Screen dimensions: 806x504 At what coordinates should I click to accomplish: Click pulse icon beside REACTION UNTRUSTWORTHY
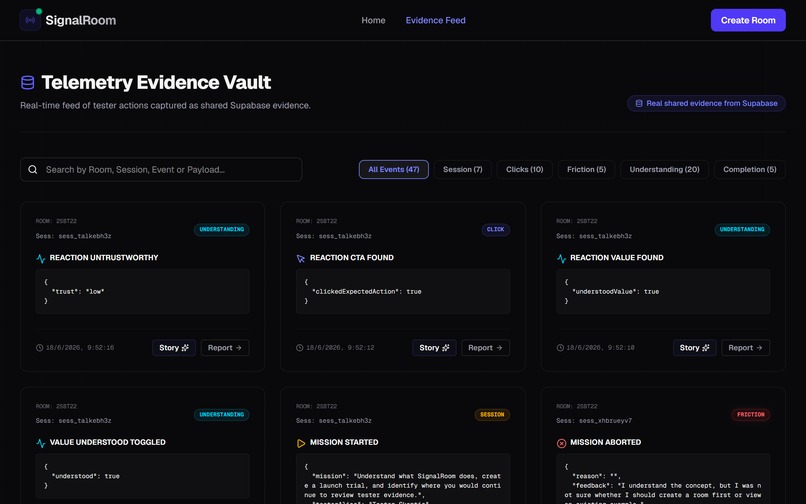tap(41, 258)
